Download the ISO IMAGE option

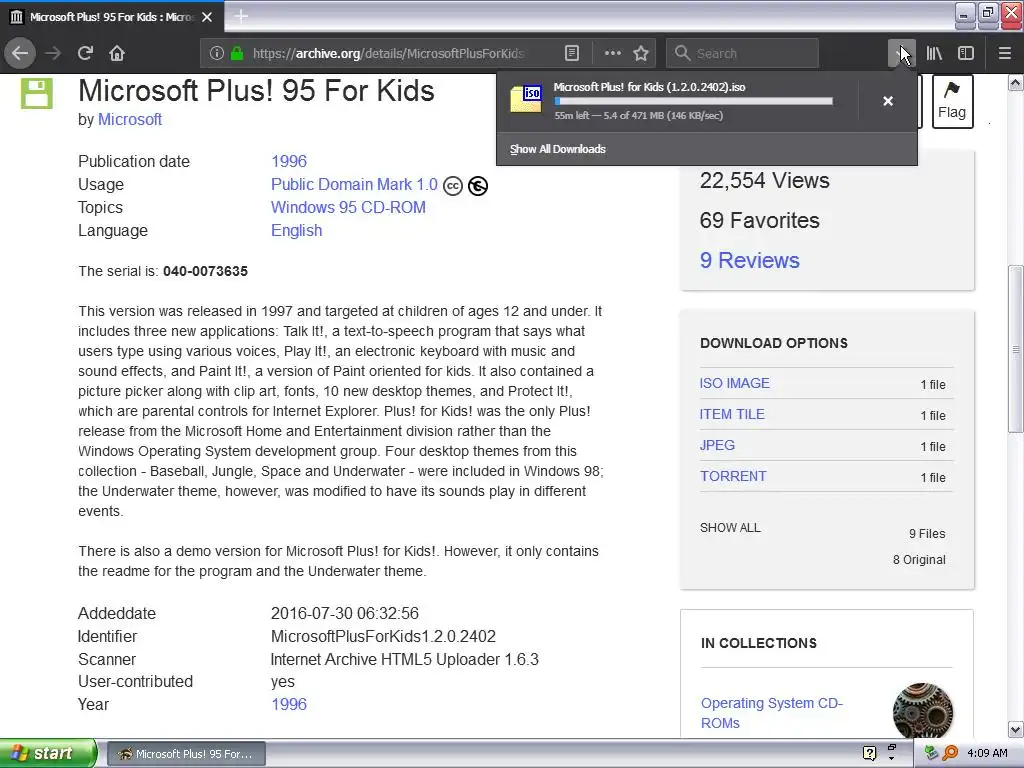tap(735, 383)
